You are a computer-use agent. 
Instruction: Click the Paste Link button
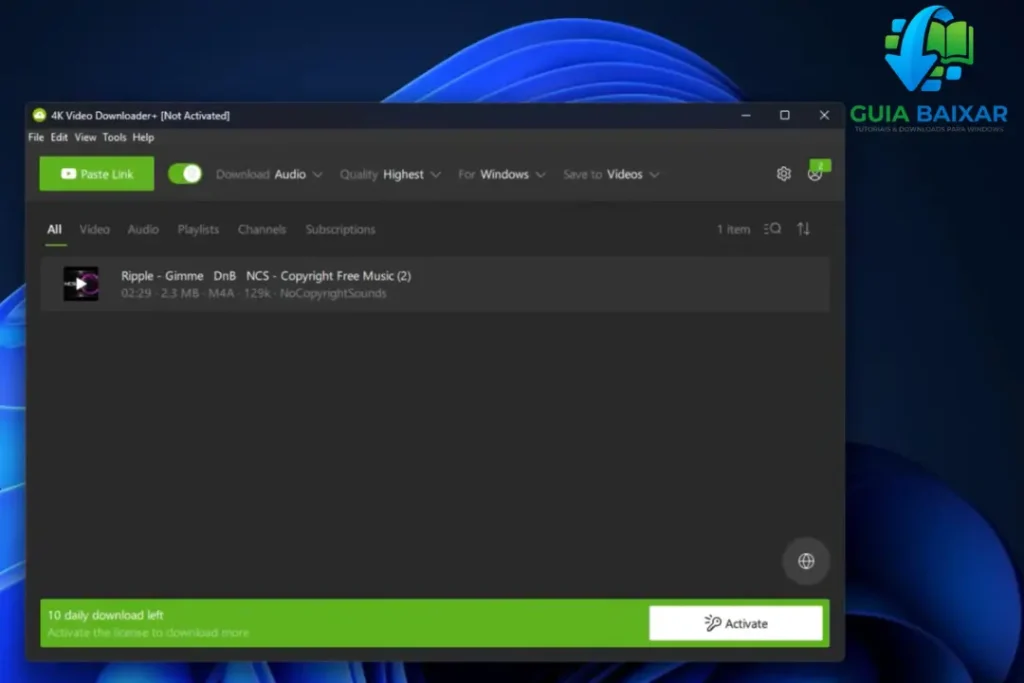click(x=97, y=174)
